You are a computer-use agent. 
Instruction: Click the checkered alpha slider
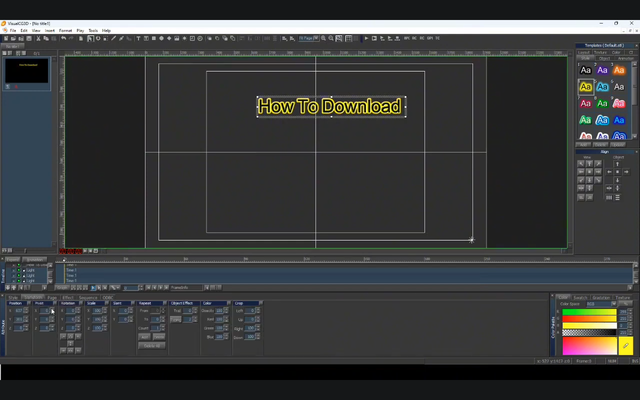coord(589,333)
